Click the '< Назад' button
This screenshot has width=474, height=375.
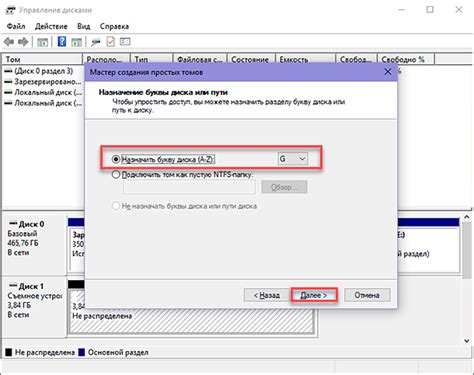pos(266,295)
